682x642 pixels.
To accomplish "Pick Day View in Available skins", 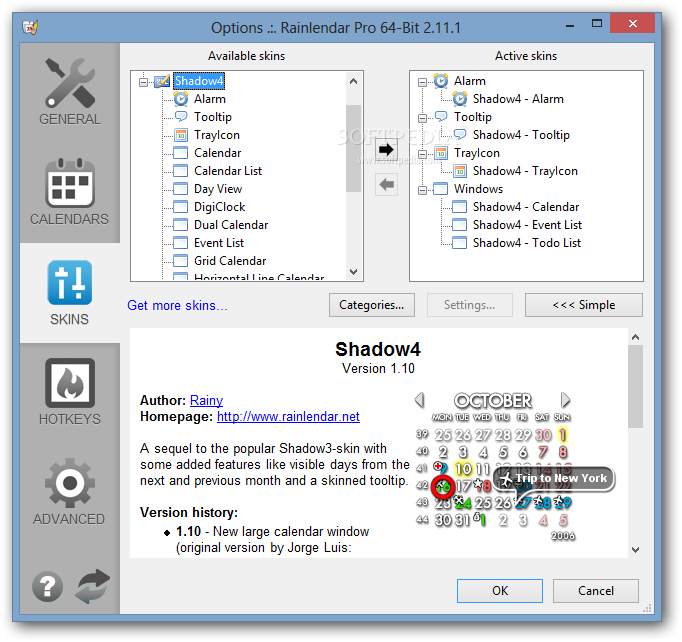I will tap(218, 189).
